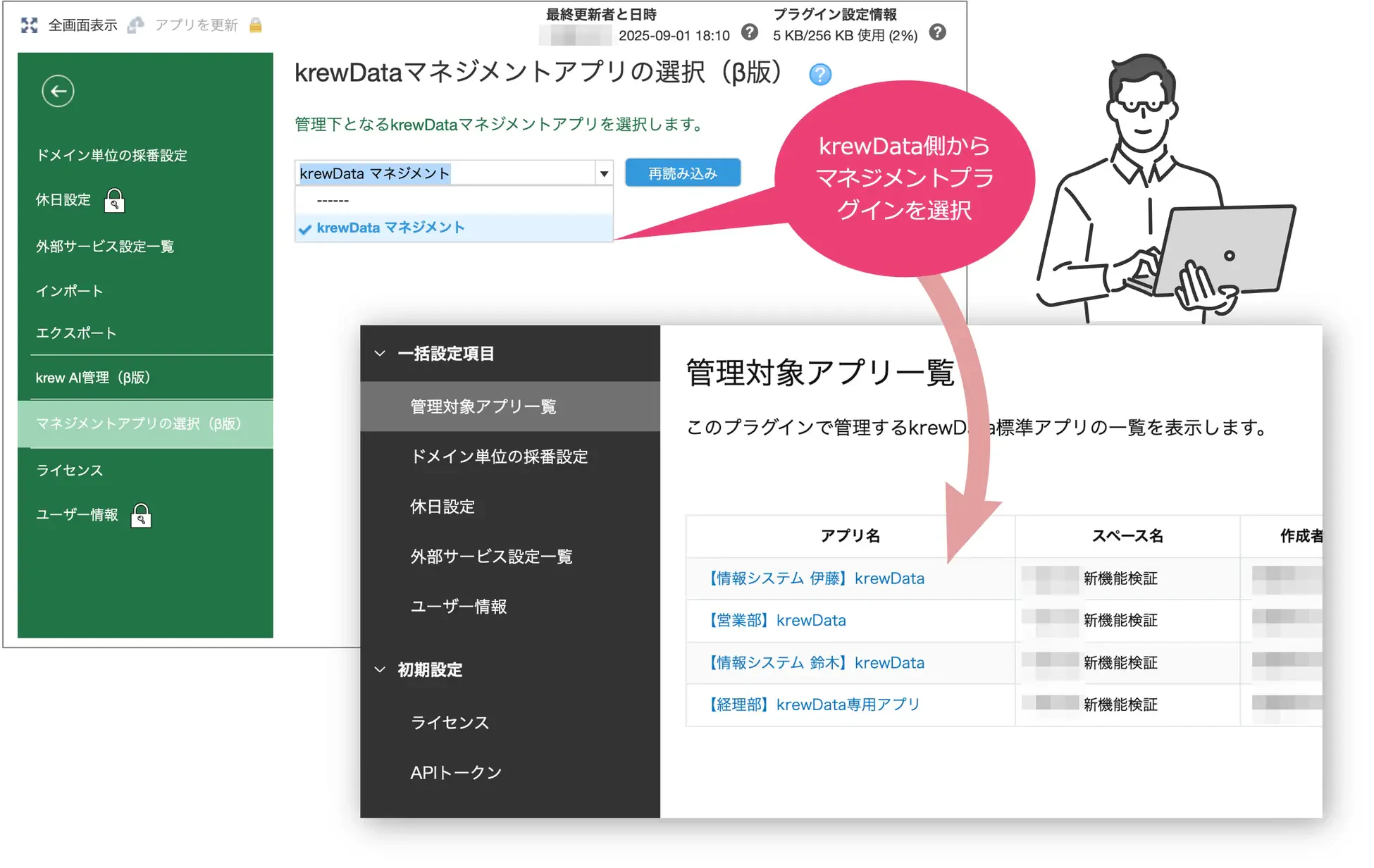Viewport: 1374px width, 868px height.
Task: Click the lock icon beside 休日設定
Action: [x=114, y=201]
